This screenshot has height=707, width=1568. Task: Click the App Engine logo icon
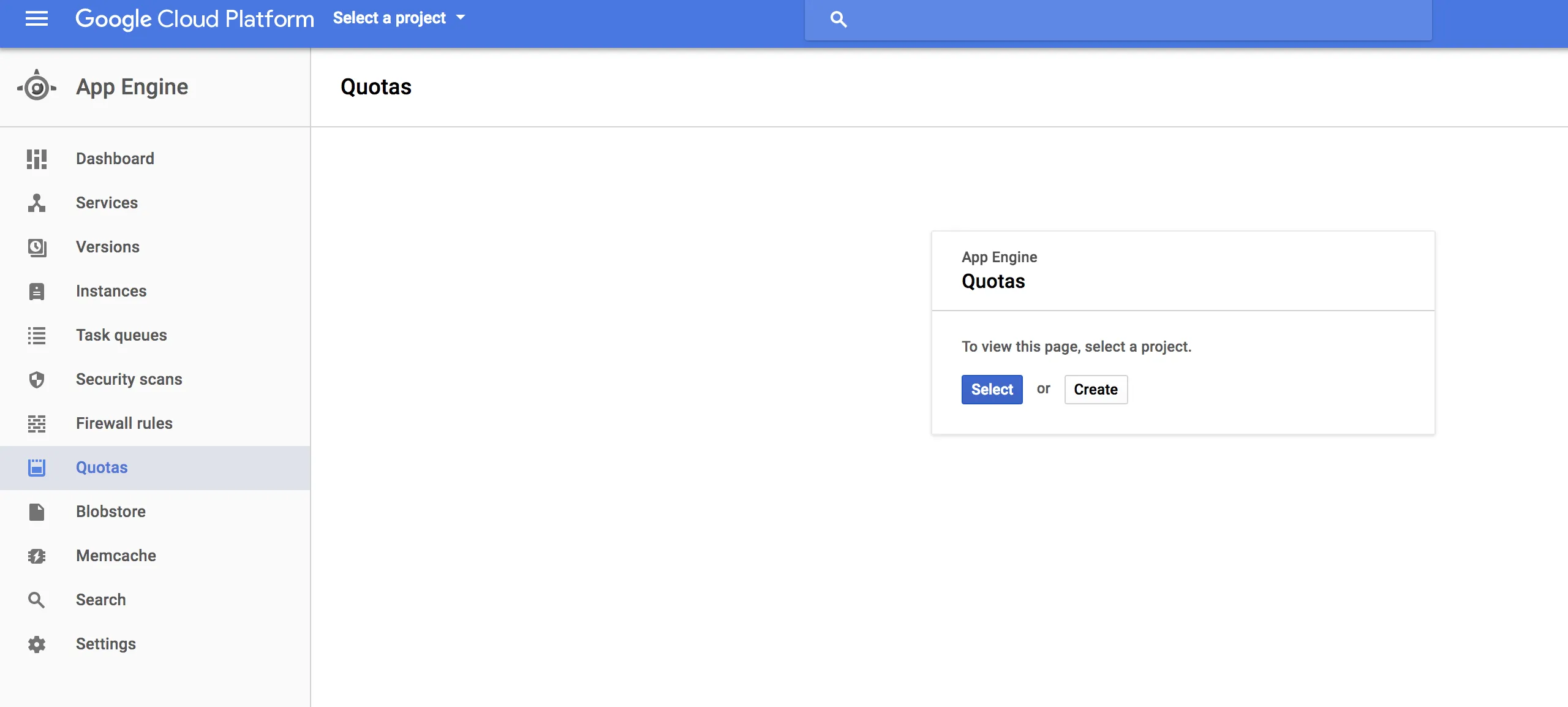pos(37,87)
